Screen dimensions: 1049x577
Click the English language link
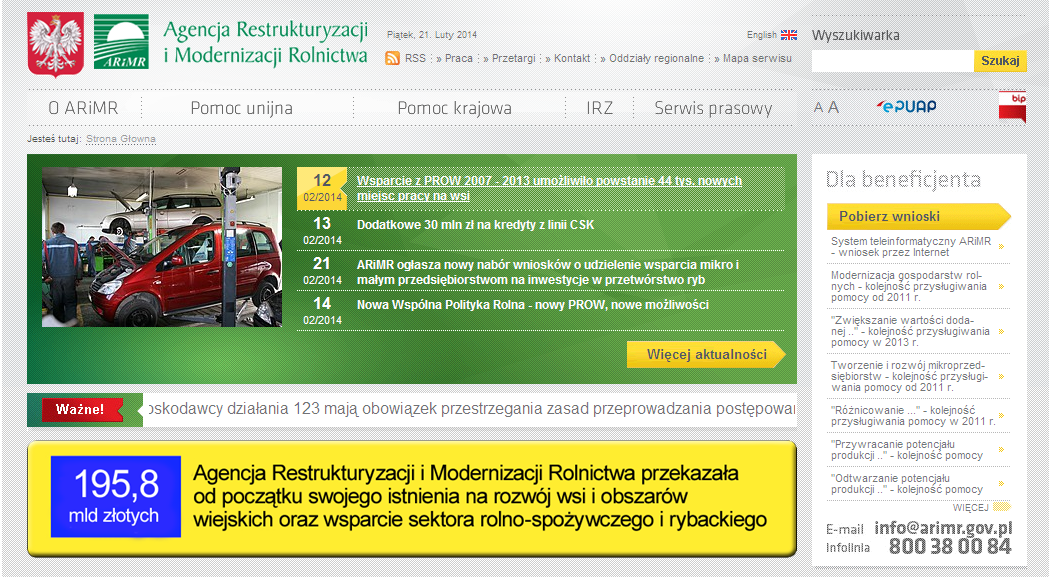click(x=762, y=35)
